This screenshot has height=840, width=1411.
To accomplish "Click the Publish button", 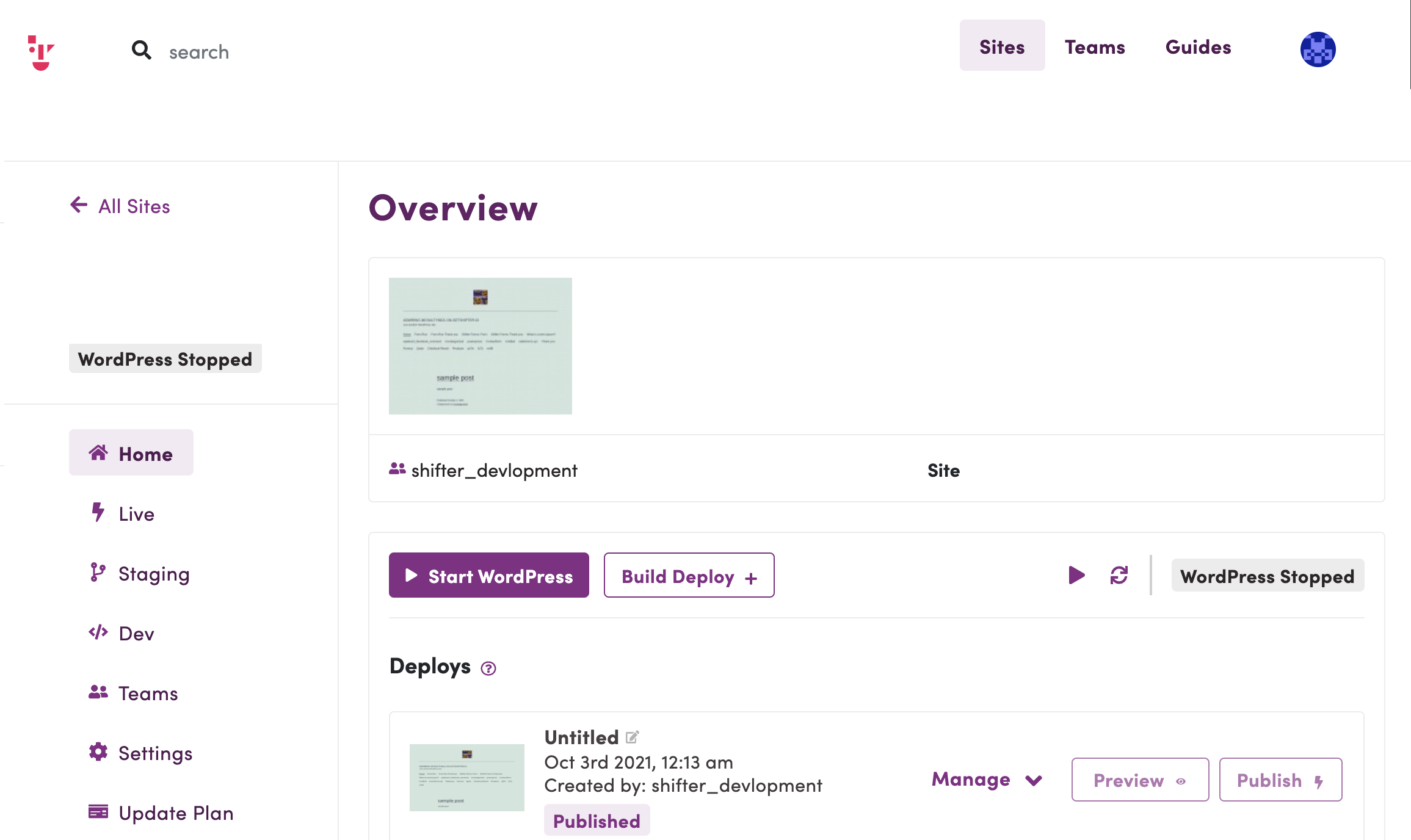I will (x=1280, y=780).
